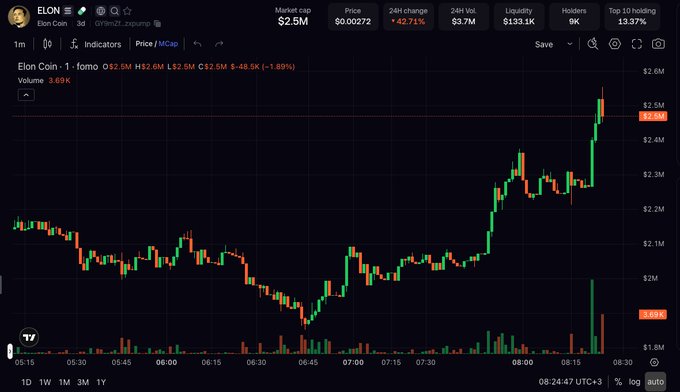Image resolution: width=680 pixels, height=392 pixels.
Task: Toggle log scale
Action: tap(634, 382)
